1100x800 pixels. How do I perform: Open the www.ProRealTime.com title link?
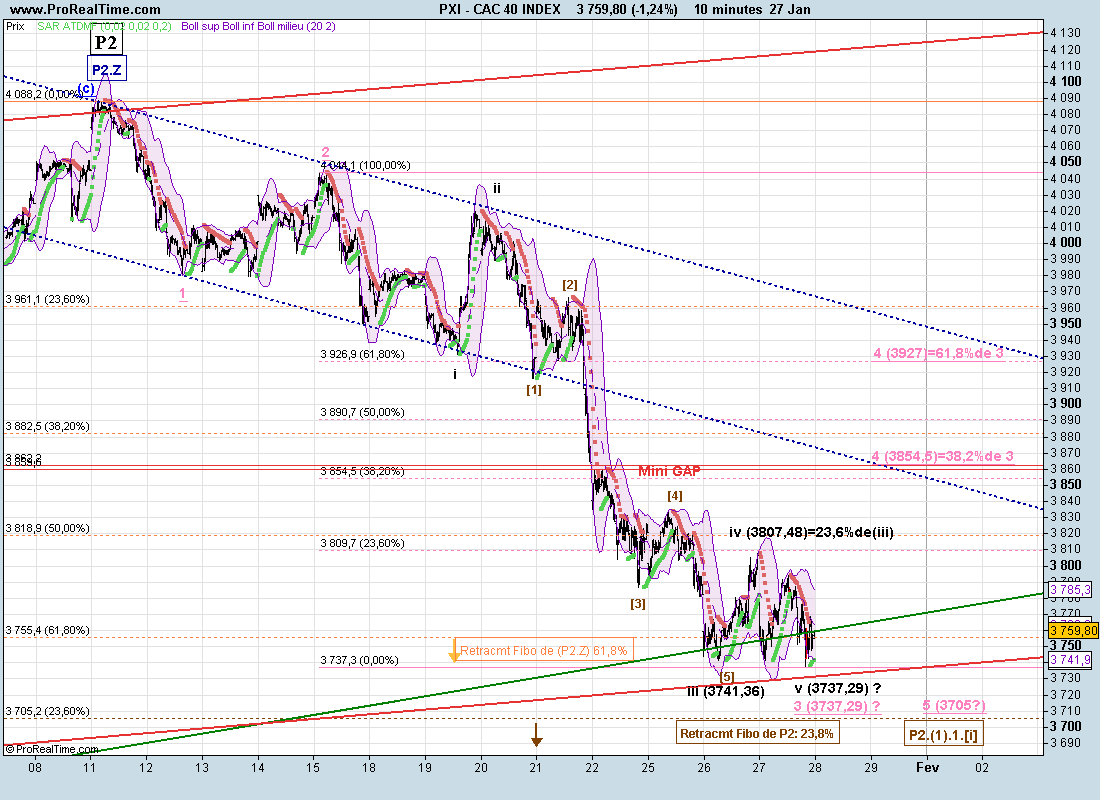pos(86,9)
